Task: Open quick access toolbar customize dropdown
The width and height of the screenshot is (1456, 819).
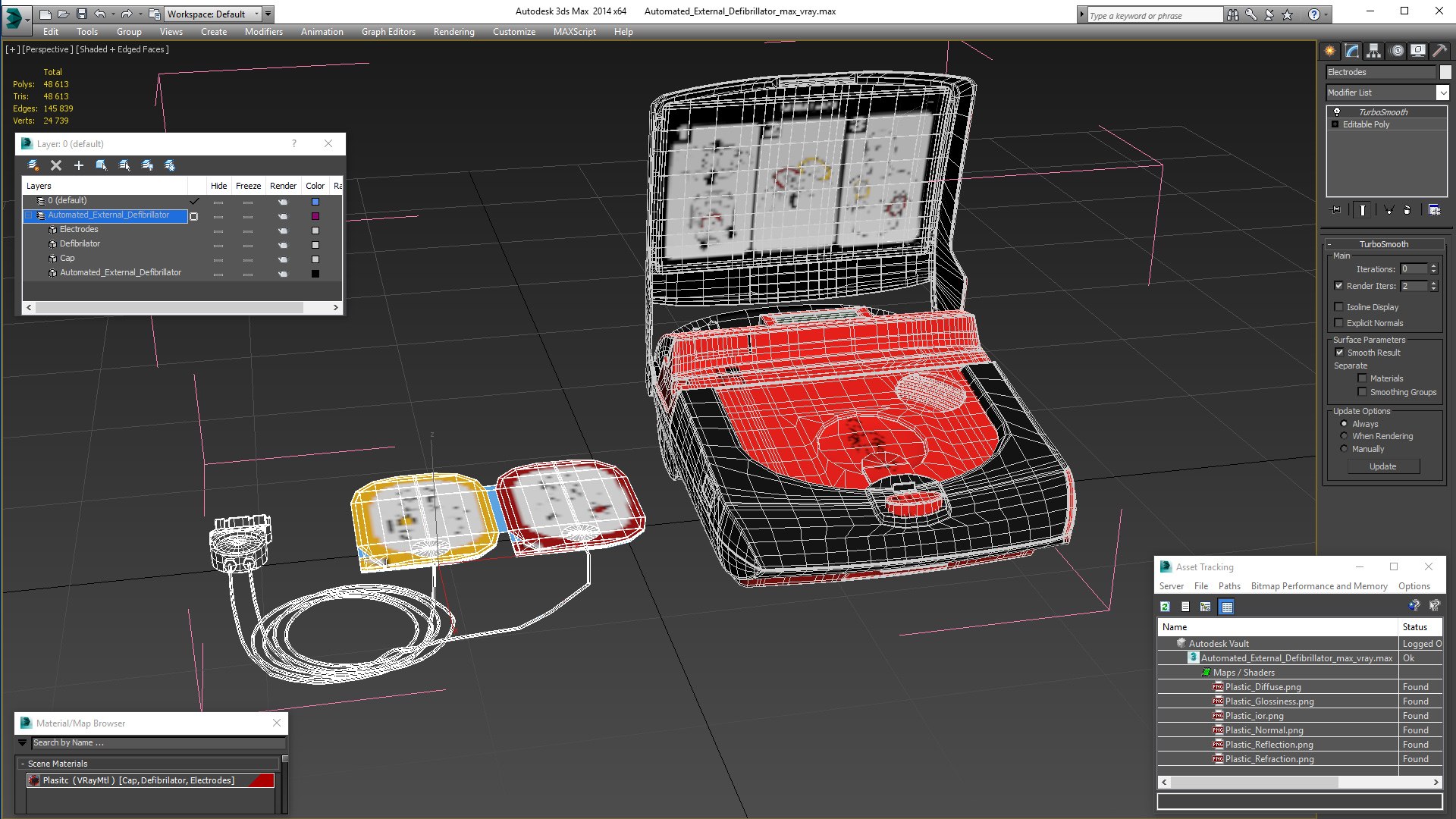Action: tap(268, 14)
